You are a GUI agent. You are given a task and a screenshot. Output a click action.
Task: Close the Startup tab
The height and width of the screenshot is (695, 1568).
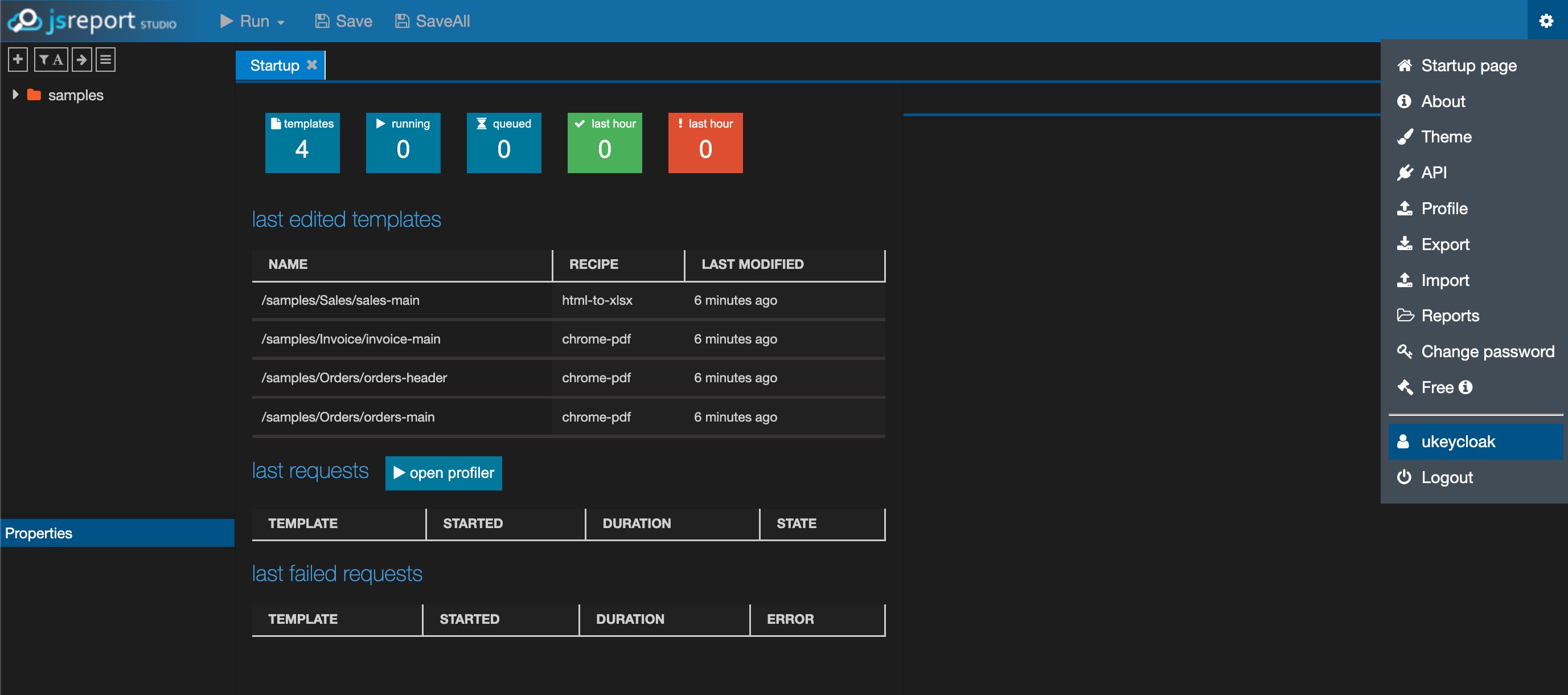pos(311,64)
